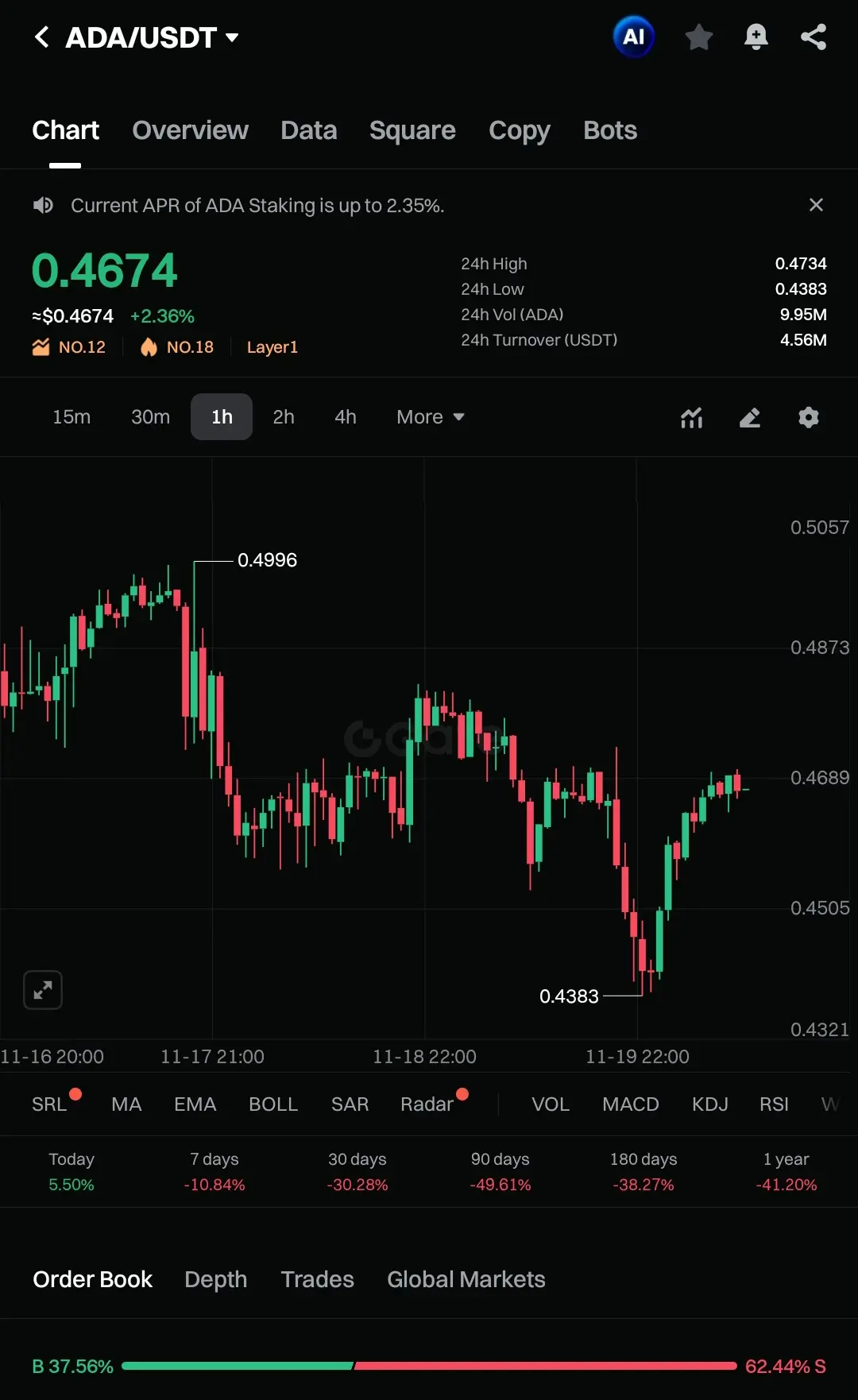Open the Bots tab

point(610,130)
